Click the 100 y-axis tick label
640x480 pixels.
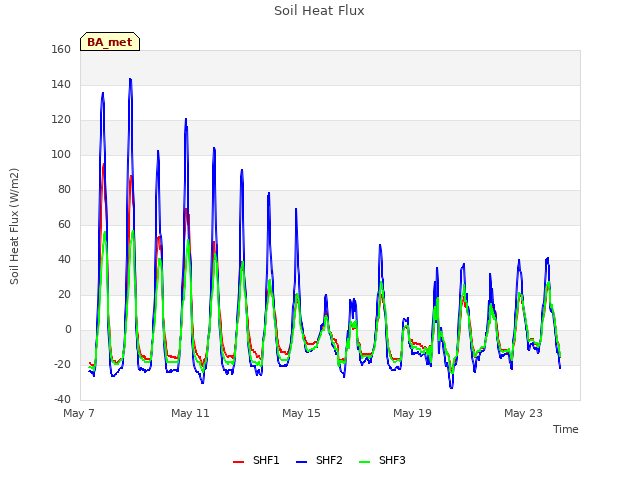[x=61, y=154]
